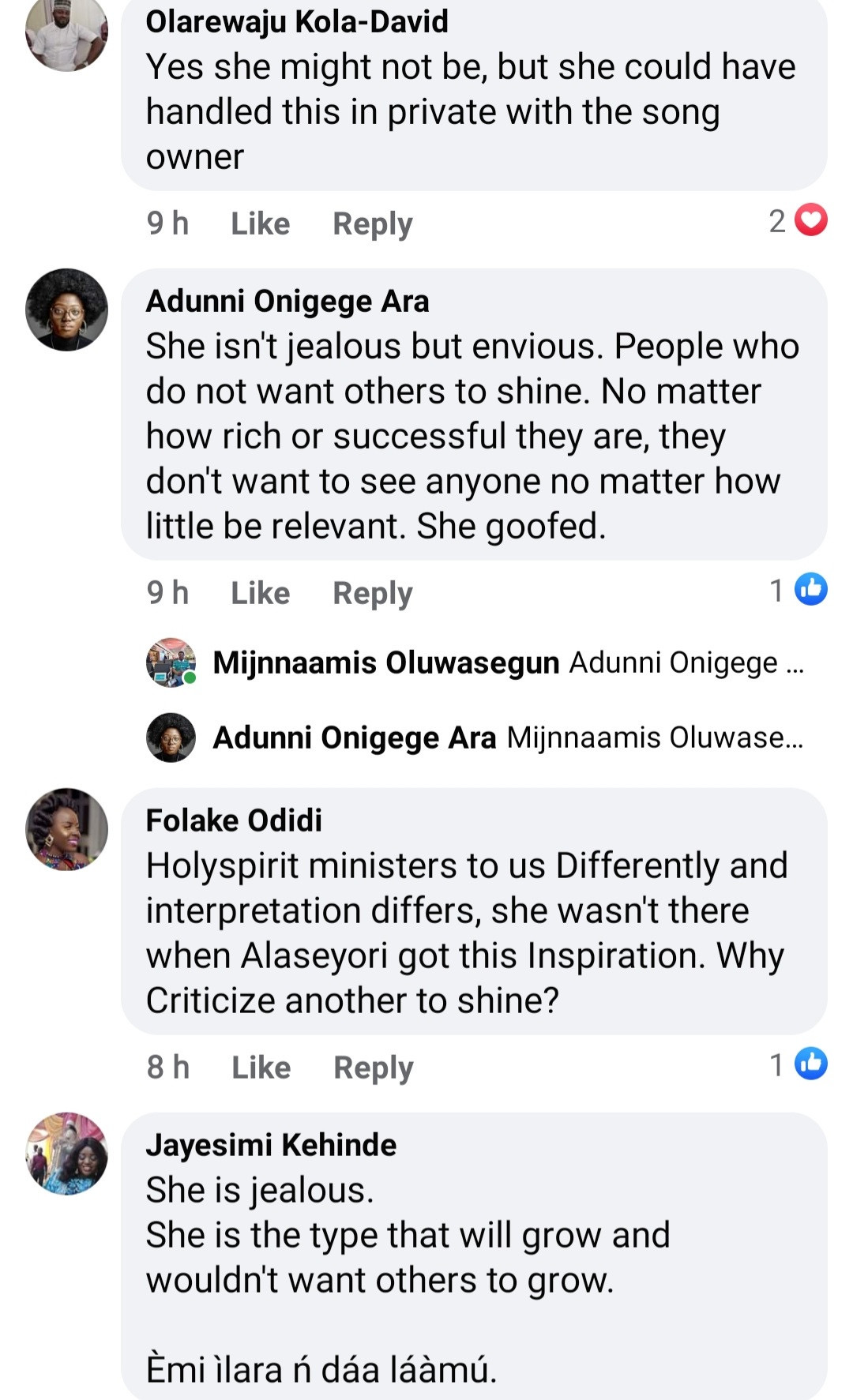Like Folake Odidi's comment
This screenshot has height=1400, width=853.
click(x=261, y=1068)
